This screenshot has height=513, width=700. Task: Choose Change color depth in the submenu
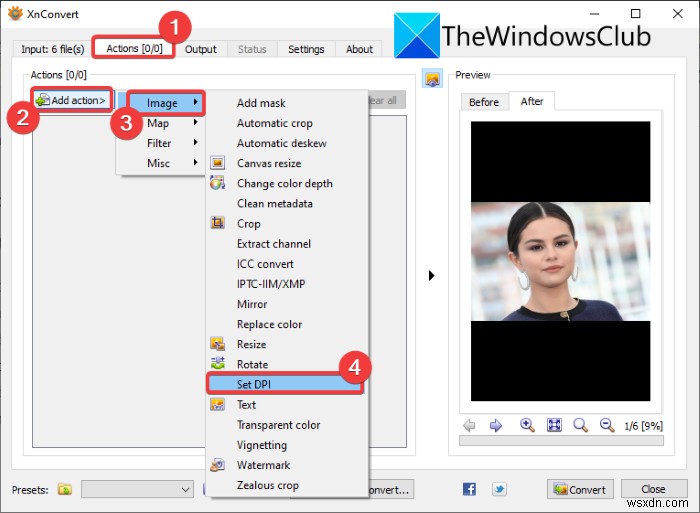(x=287, y=184)
